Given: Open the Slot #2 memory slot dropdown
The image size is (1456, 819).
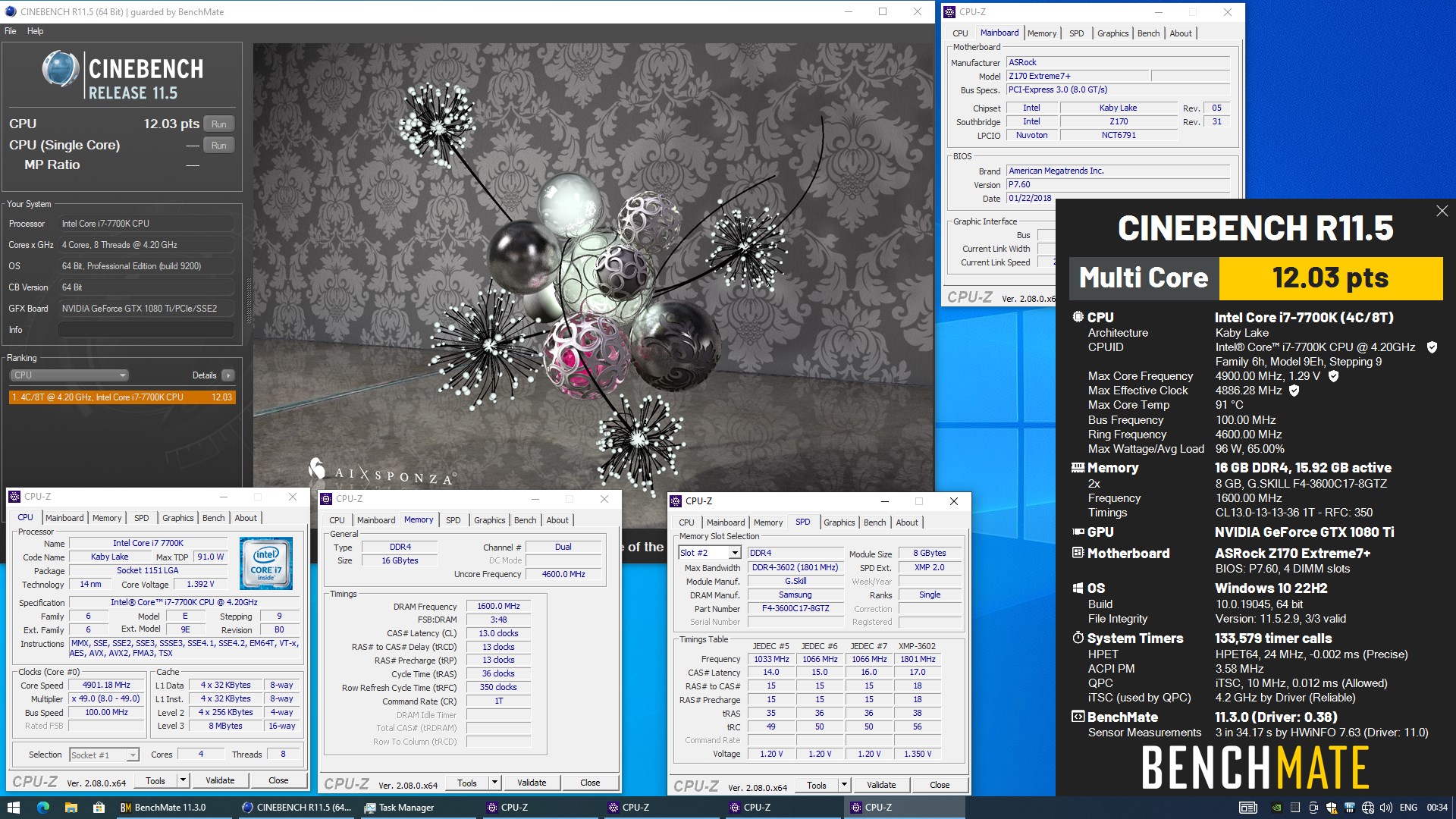Looking at the screenshot, I should click(x=709, y=553).
